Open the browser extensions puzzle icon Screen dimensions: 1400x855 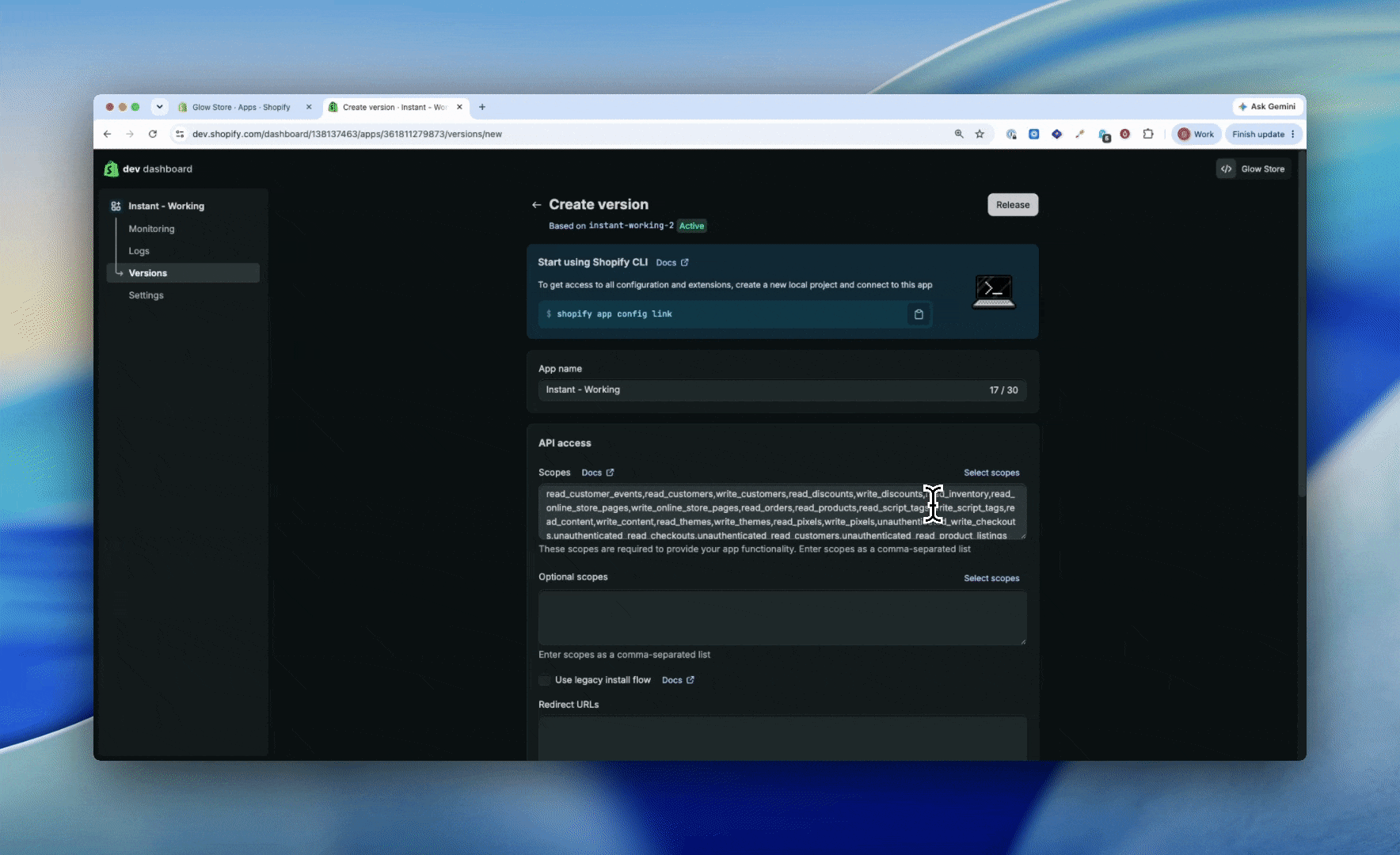1148,134
